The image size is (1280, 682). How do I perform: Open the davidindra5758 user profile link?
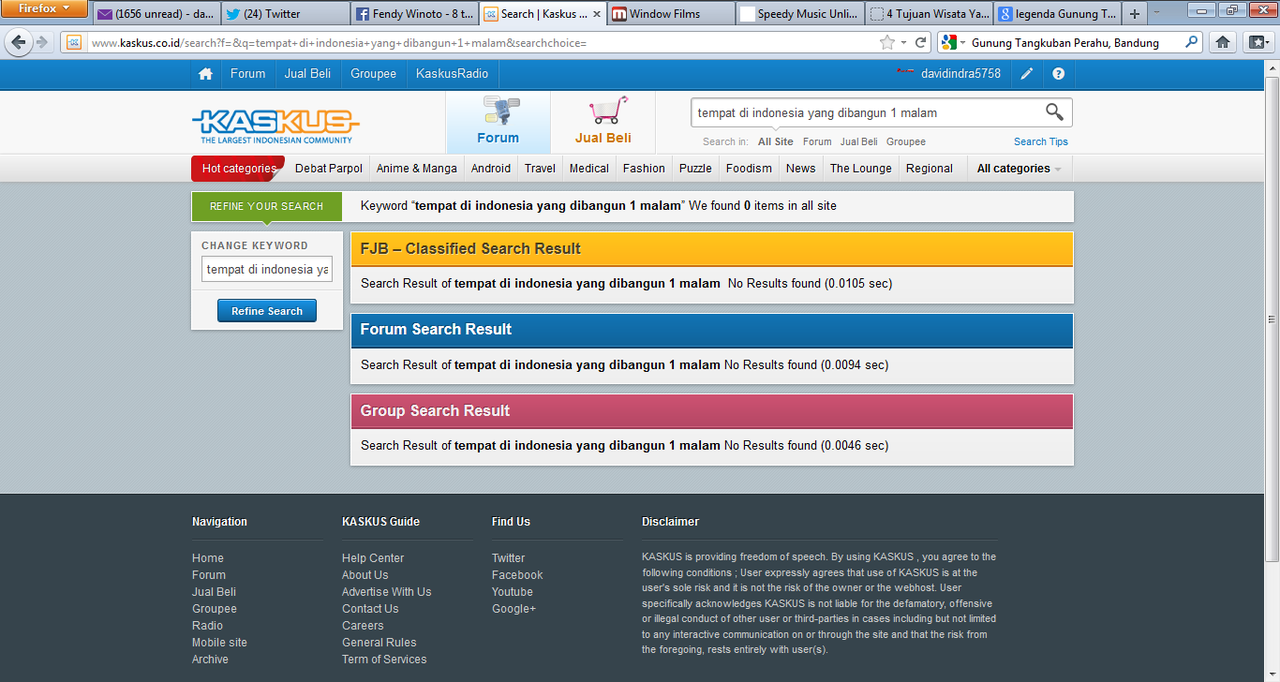961,73
